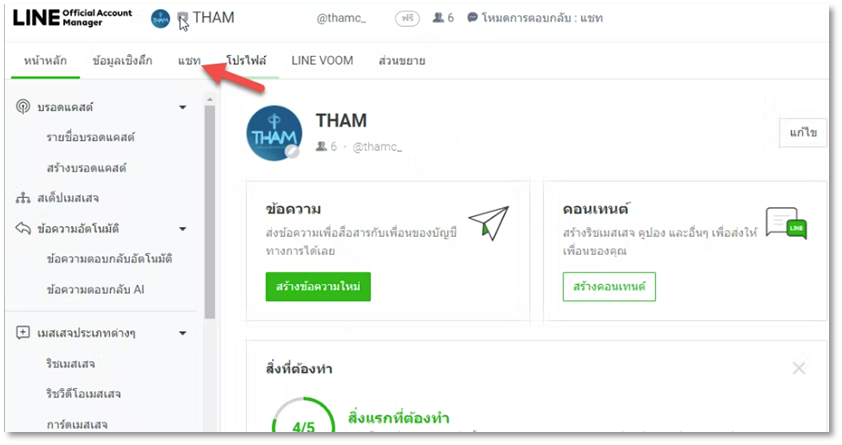Click the paper airplane message icon
The image size is (842, 445).
point(489,222)
